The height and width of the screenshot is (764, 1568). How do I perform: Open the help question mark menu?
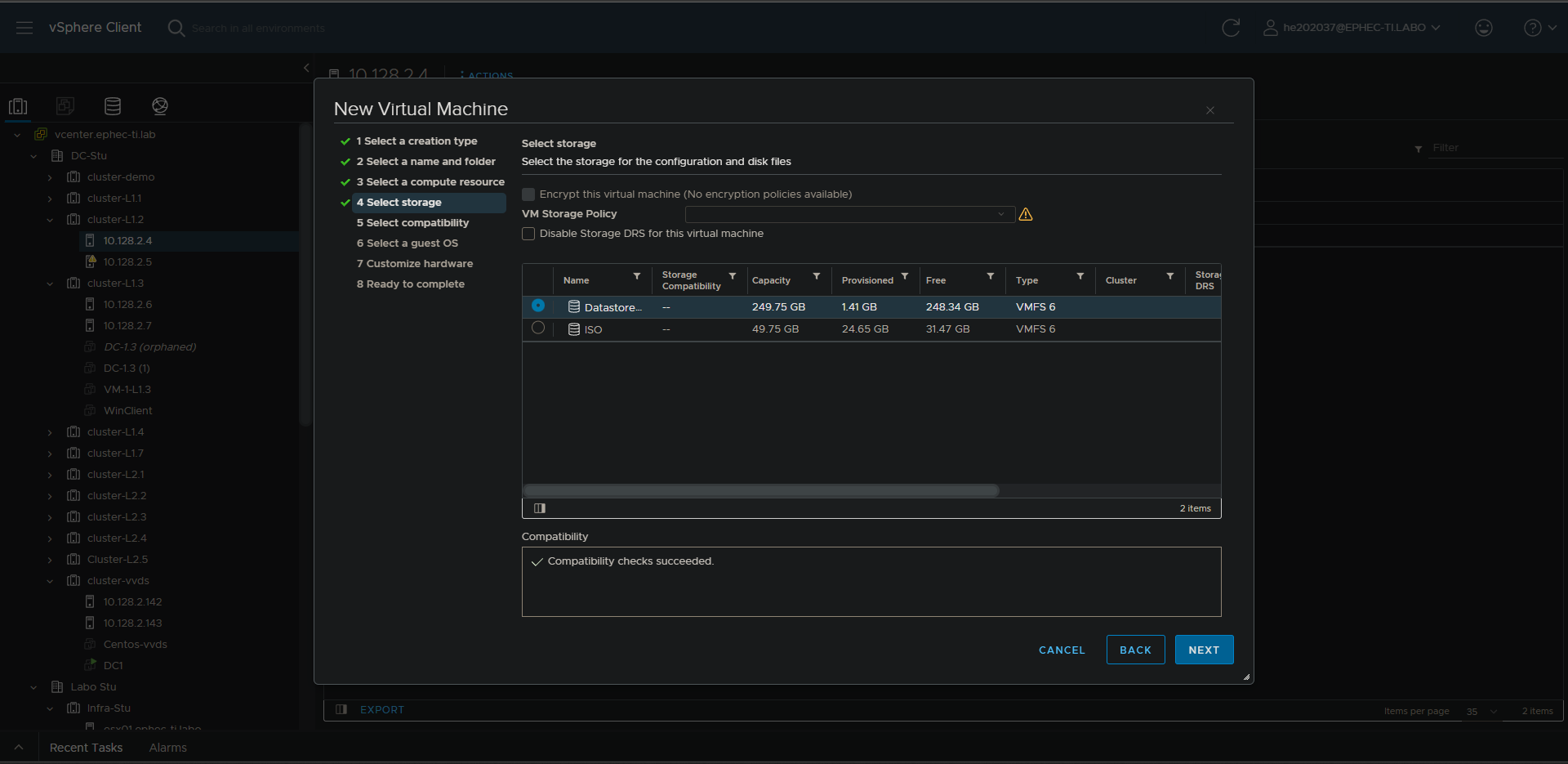tap(1539, 28)
